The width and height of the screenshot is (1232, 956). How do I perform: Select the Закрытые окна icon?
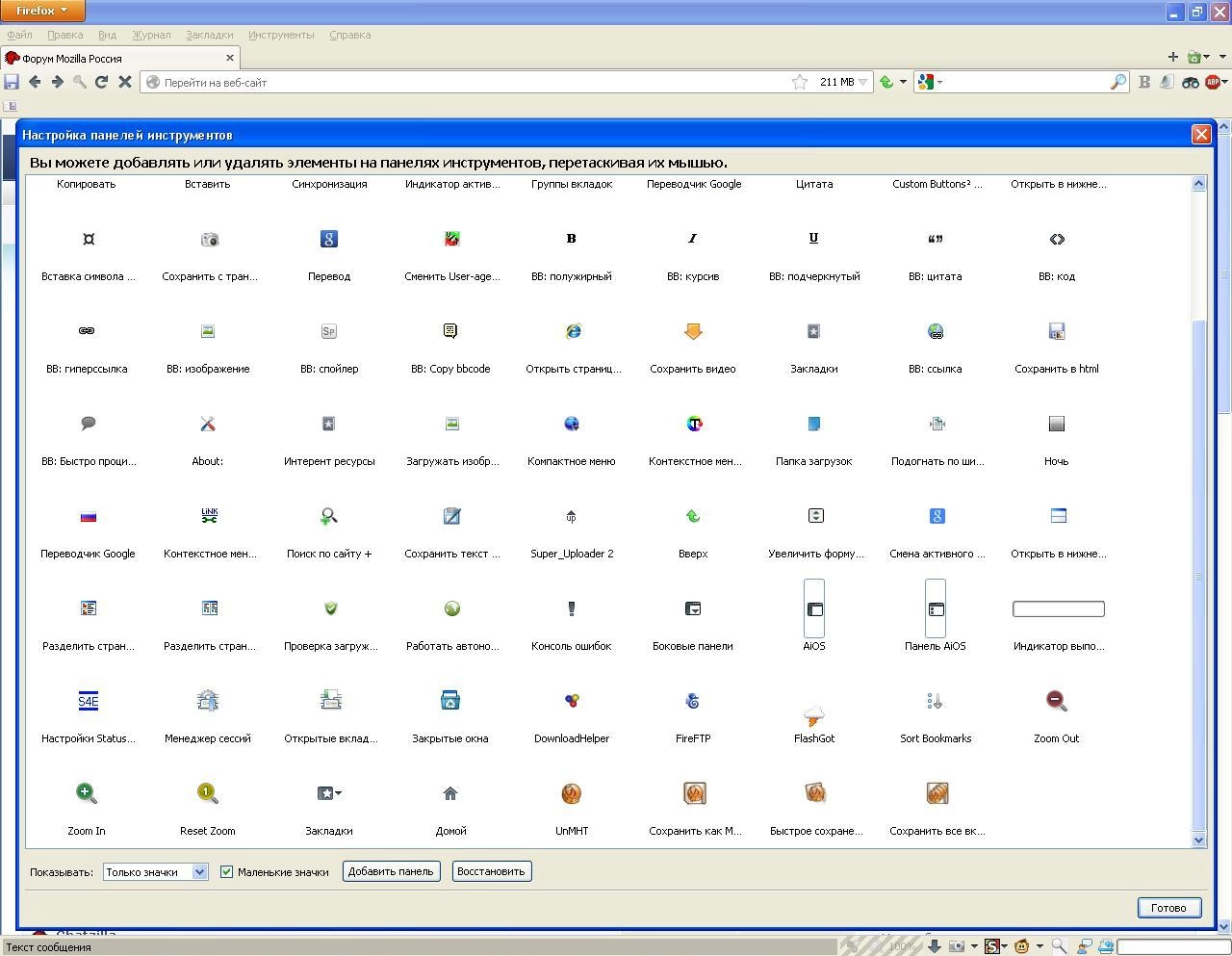coord(449,701)
